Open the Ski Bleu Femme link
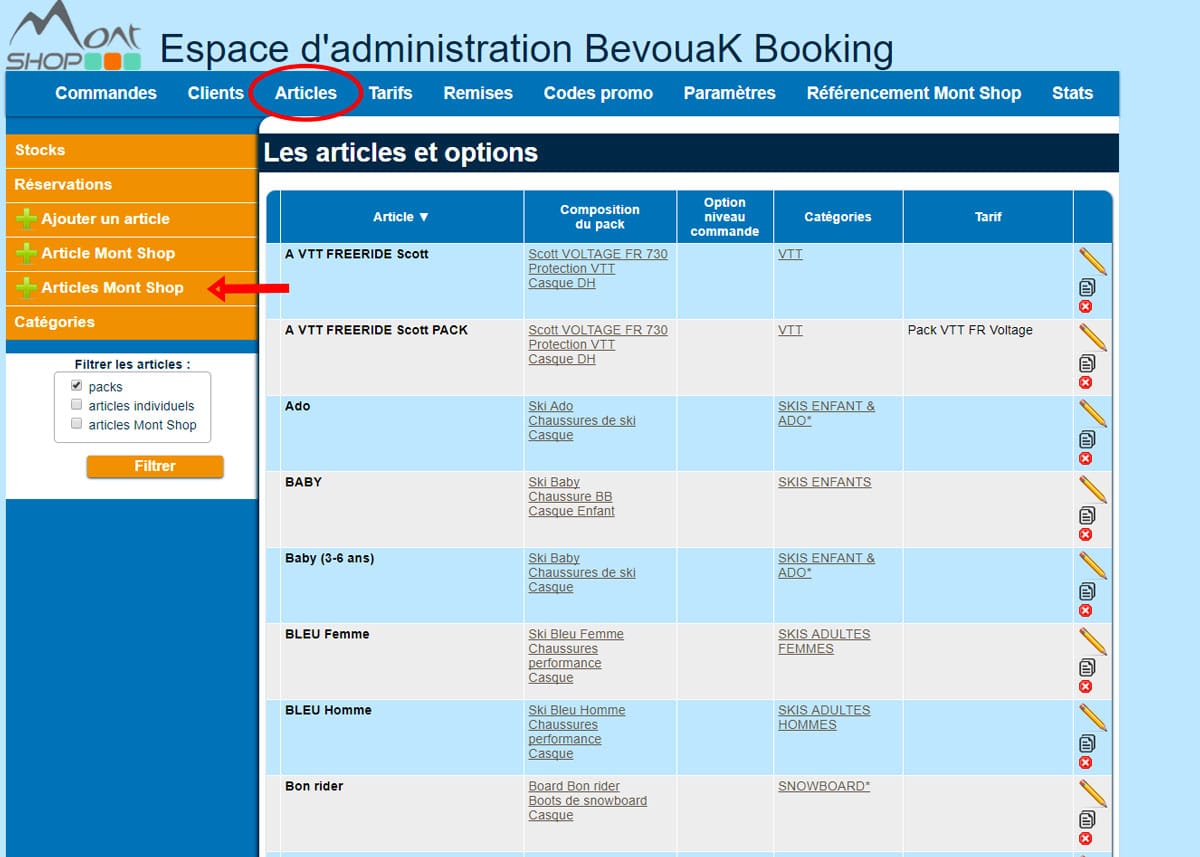This screenshot has width=1200, height=857. click(x=576, y=634)
